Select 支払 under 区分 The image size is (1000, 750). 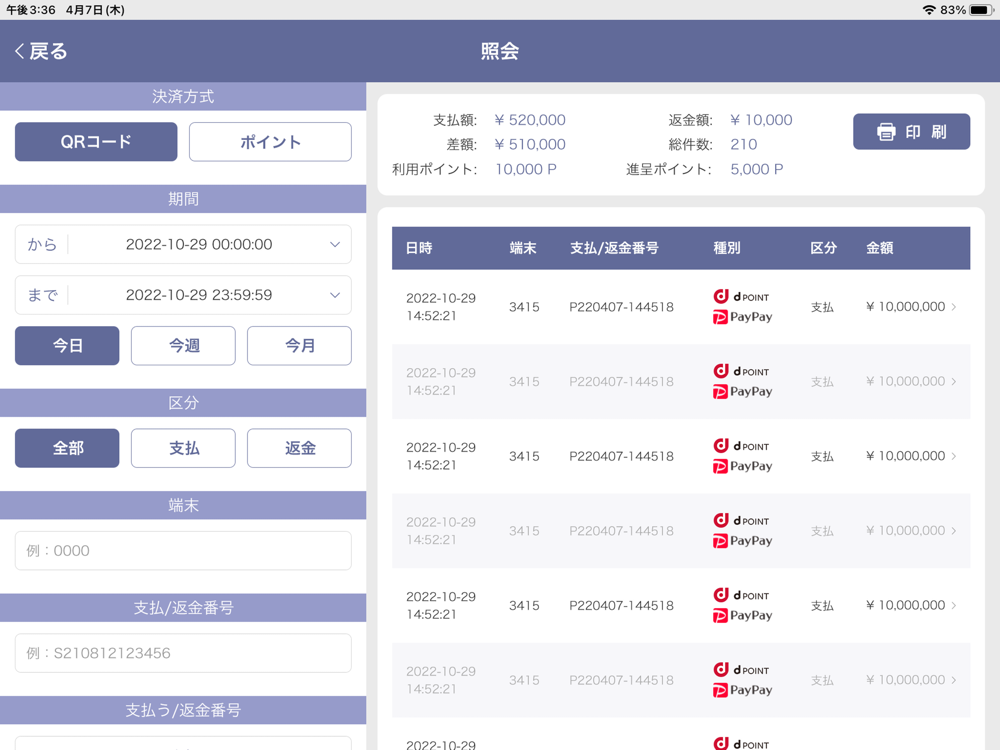tap(183, 448)
